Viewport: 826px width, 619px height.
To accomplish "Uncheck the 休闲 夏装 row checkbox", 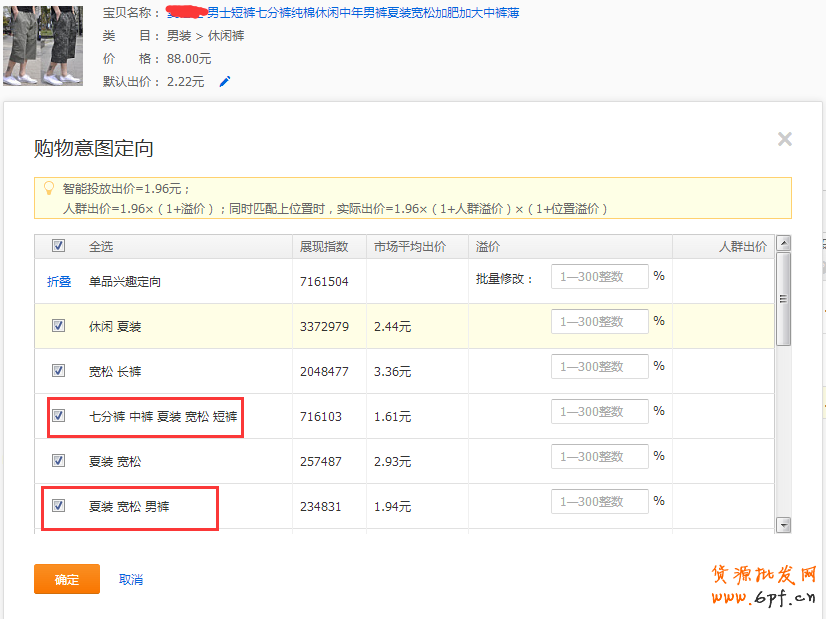I will click(x=58, y=326).
